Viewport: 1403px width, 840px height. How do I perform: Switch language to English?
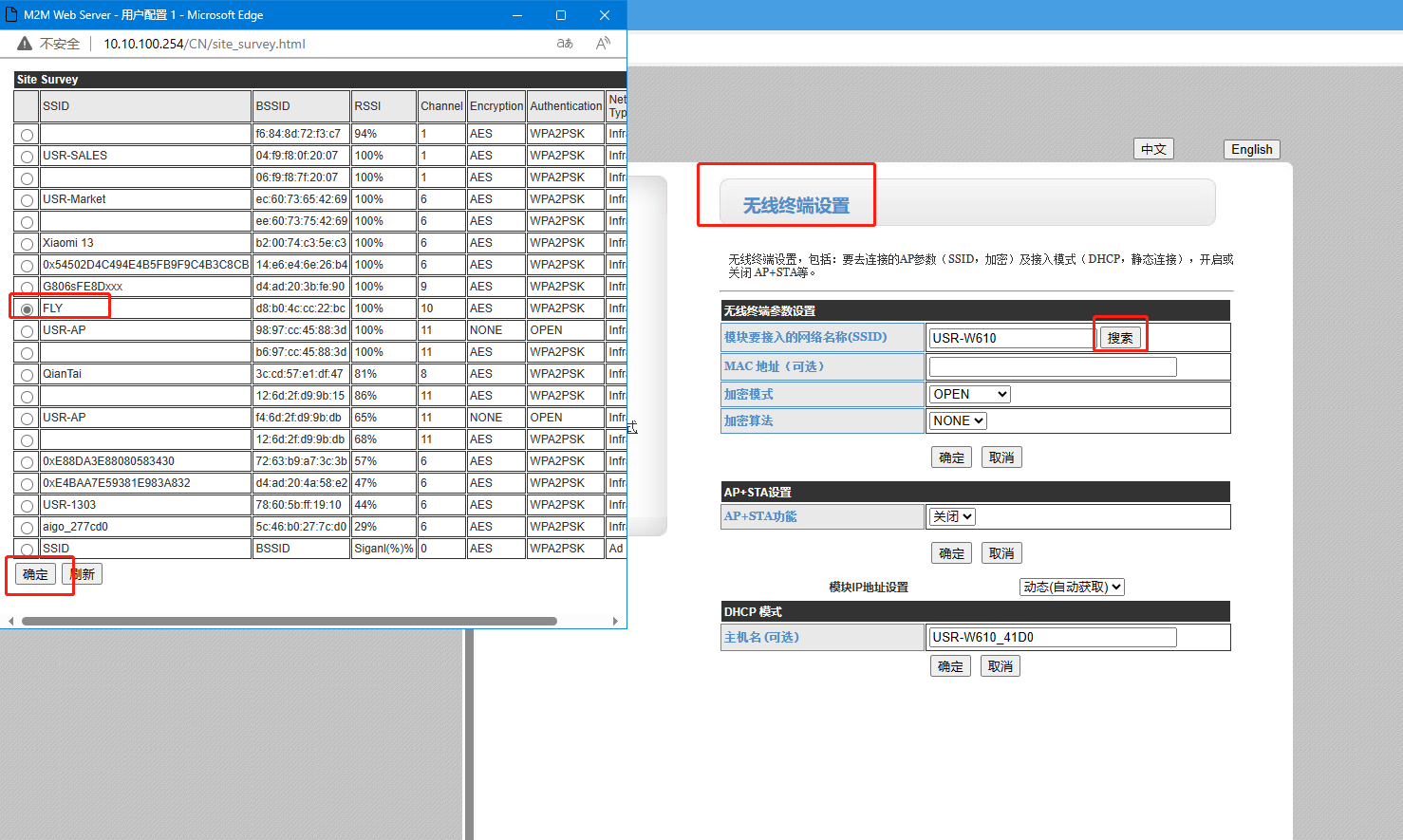tap(1251, 149)
